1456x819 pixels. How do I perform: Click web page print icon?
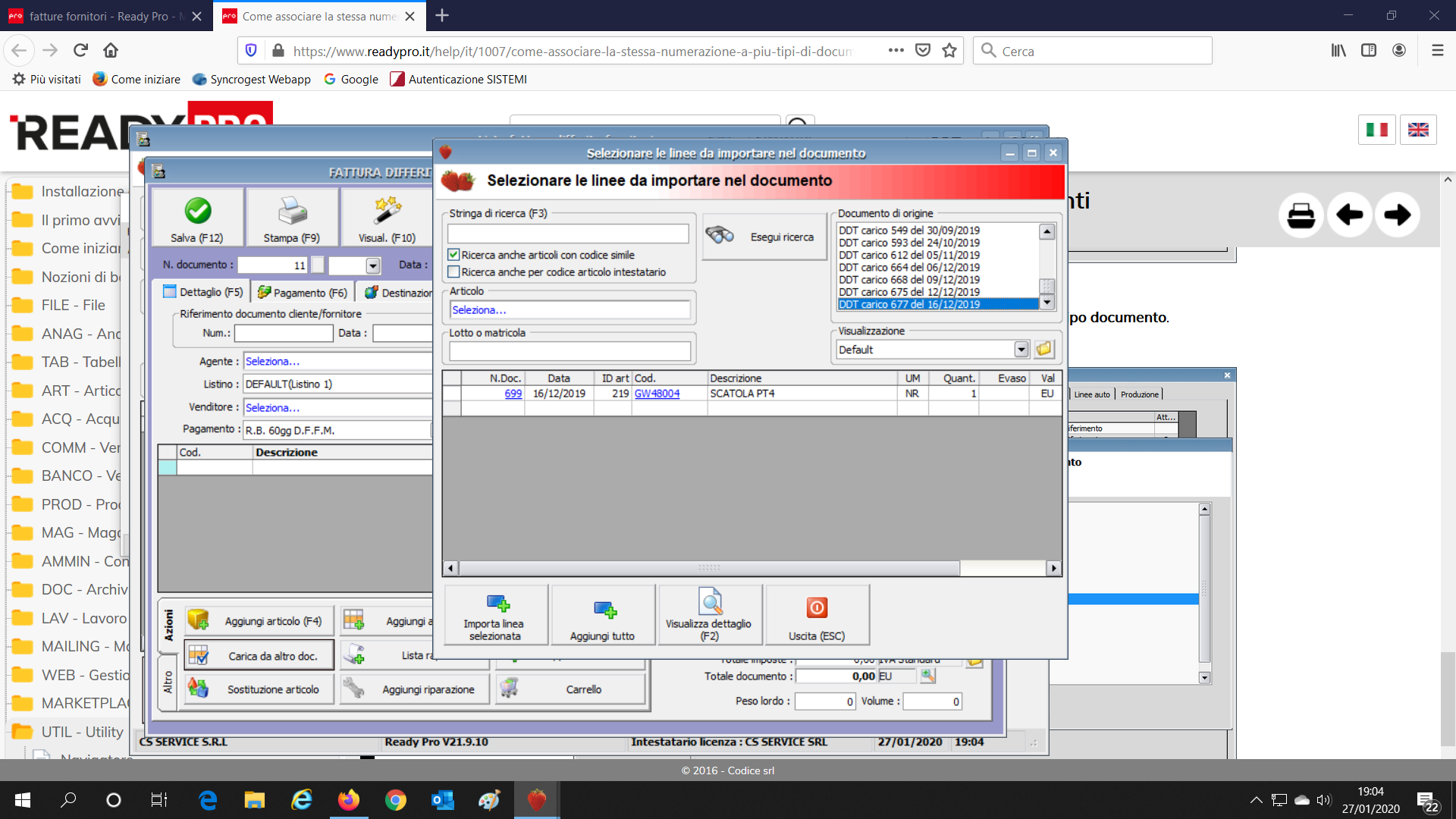click(x=1301, y=215)
